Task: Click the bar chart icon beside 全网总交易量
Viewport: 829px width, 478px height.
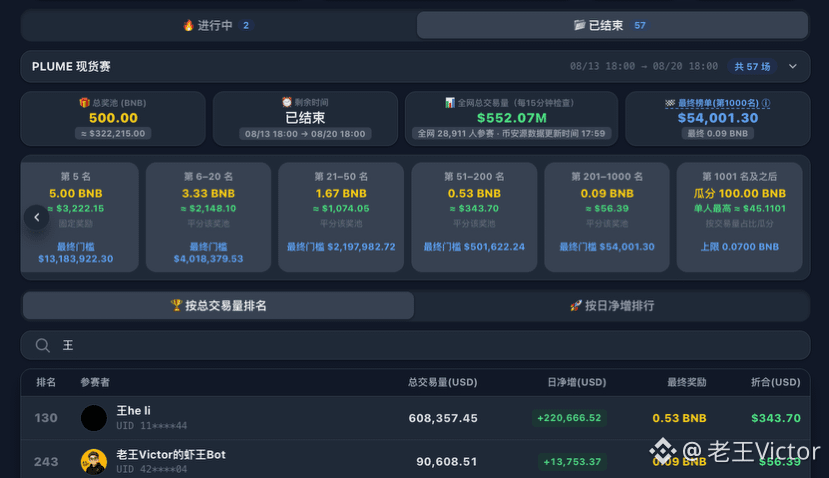Action: (450, 103)
